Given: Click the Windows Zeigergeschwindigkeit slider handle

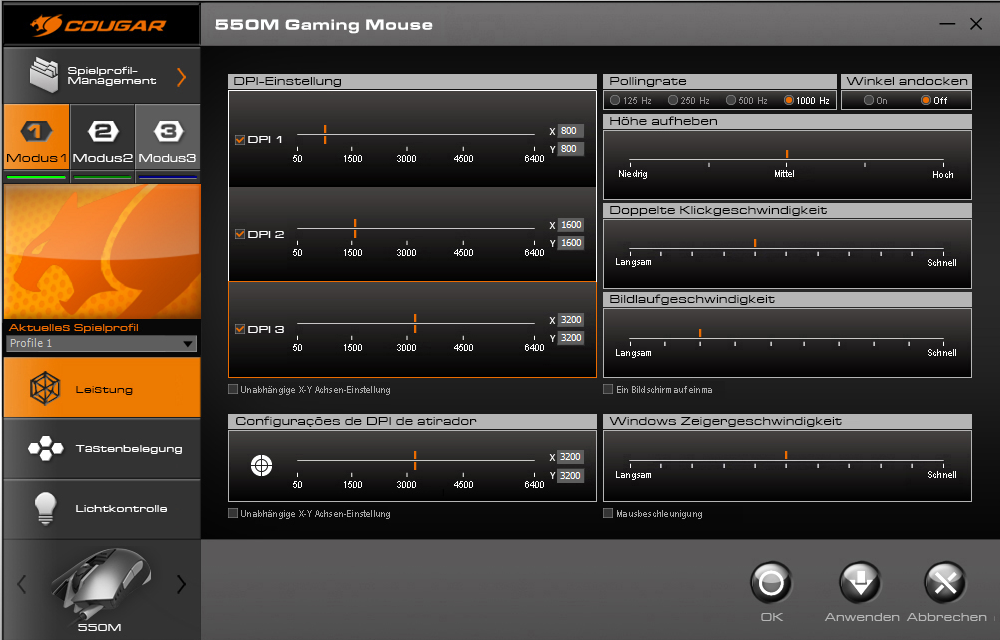Looking at the screenshot, I should [x=786, y=455].
